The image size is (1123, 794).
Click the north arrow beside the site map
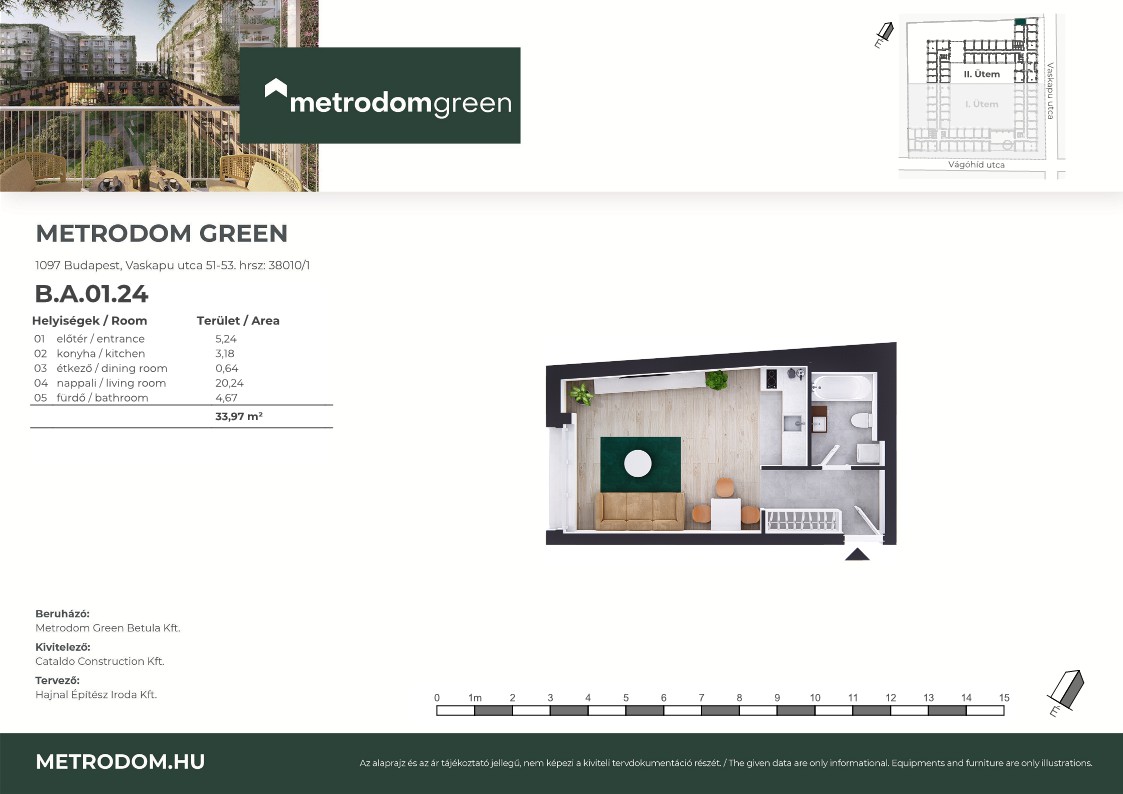coord(883,35)
